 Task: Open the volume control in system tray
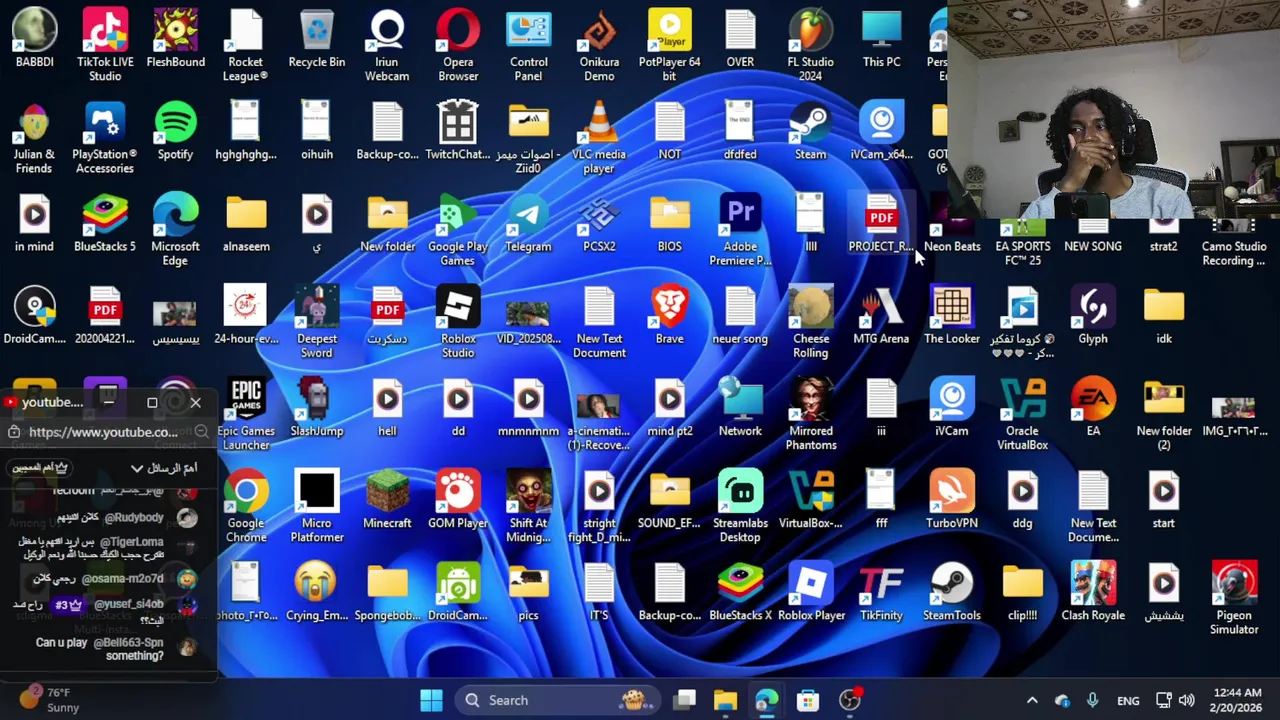[x=1187, y=701]
